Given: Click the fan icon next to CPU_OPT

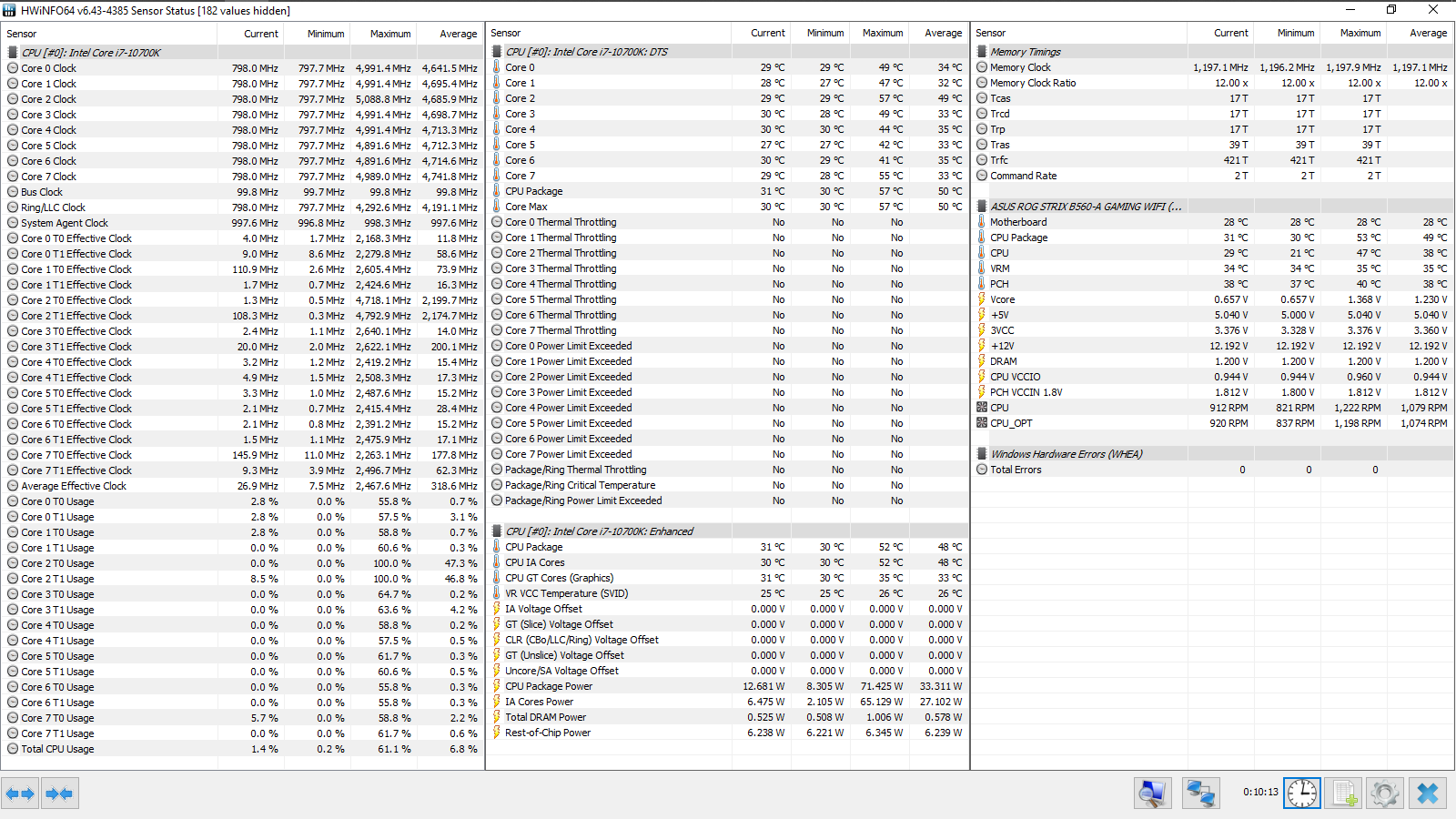Looking at the screenshot, I should (x=982, y=423).
